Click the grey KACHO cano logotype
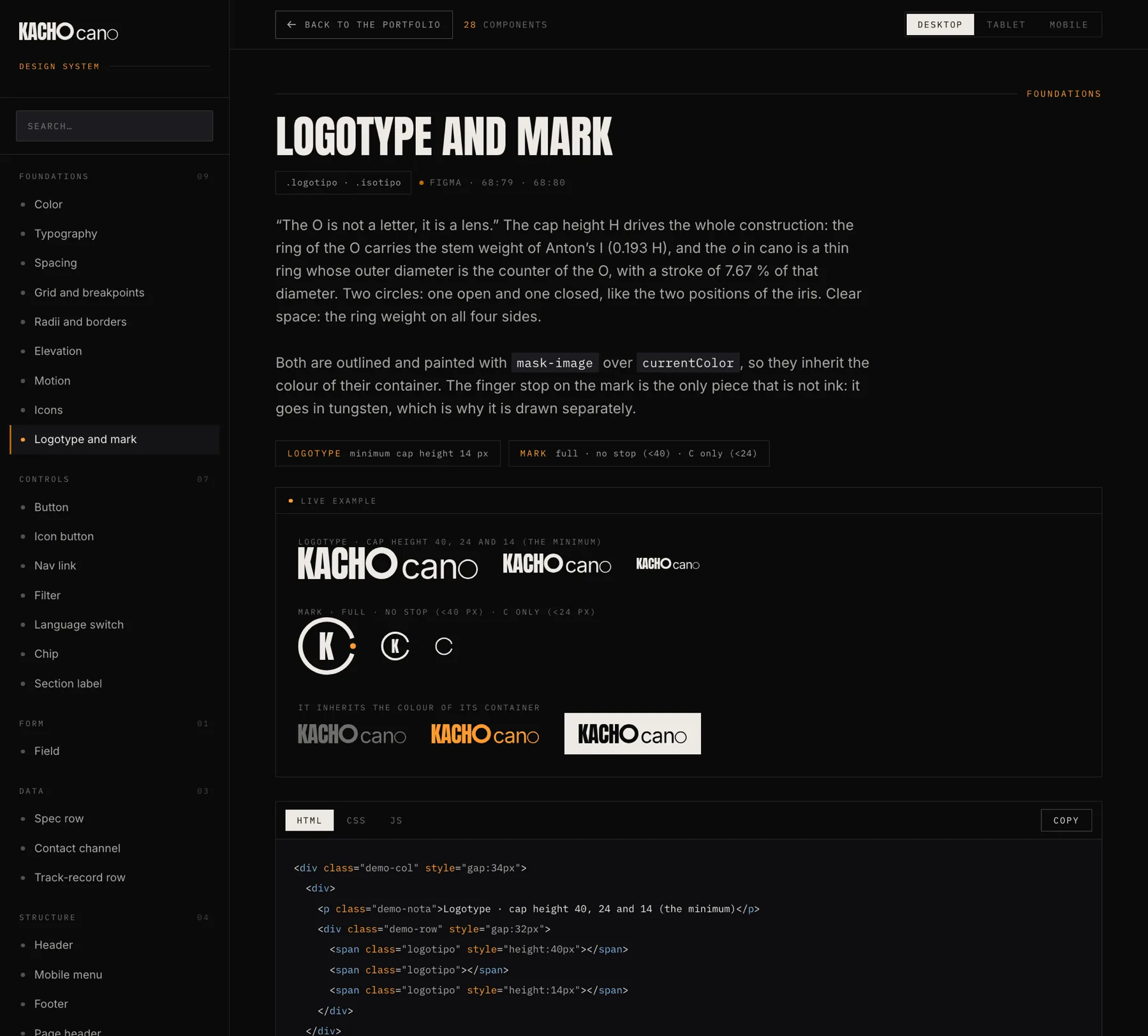Screen dimensions: 1148x1036 click(352, 734)
